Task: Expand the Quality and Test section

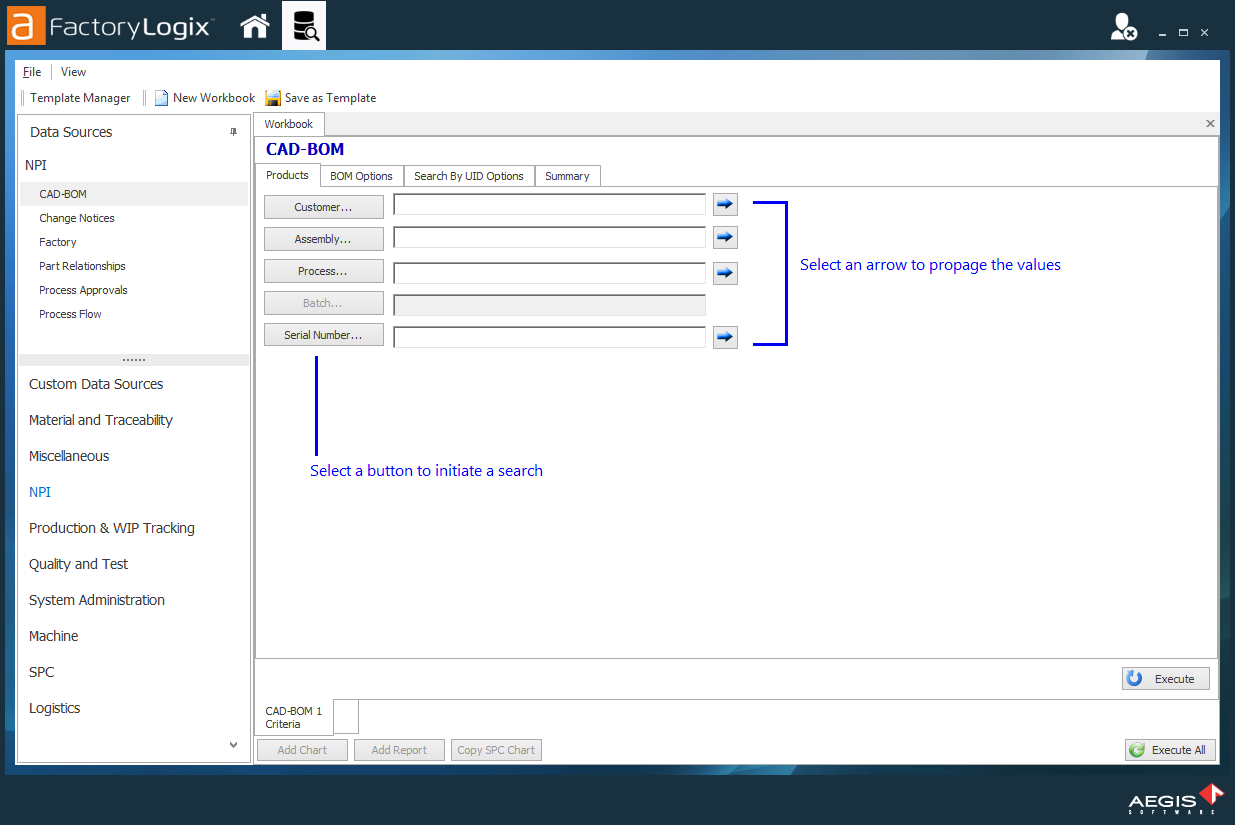Action: (78, 564)
